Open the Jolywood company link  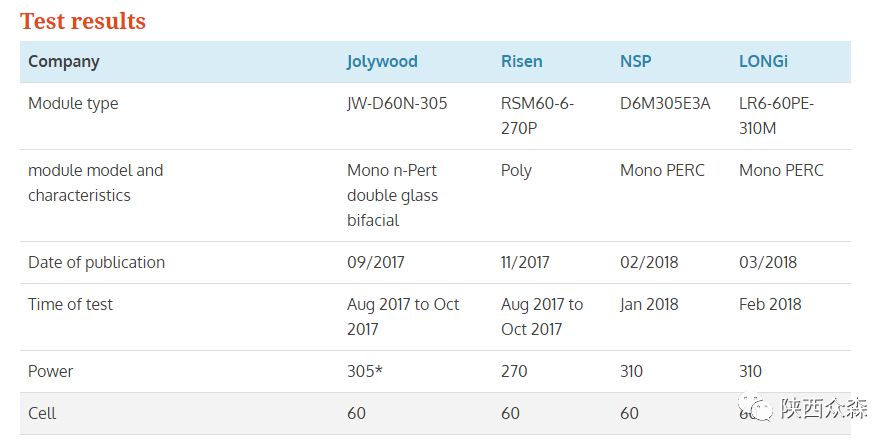[382, 62]
